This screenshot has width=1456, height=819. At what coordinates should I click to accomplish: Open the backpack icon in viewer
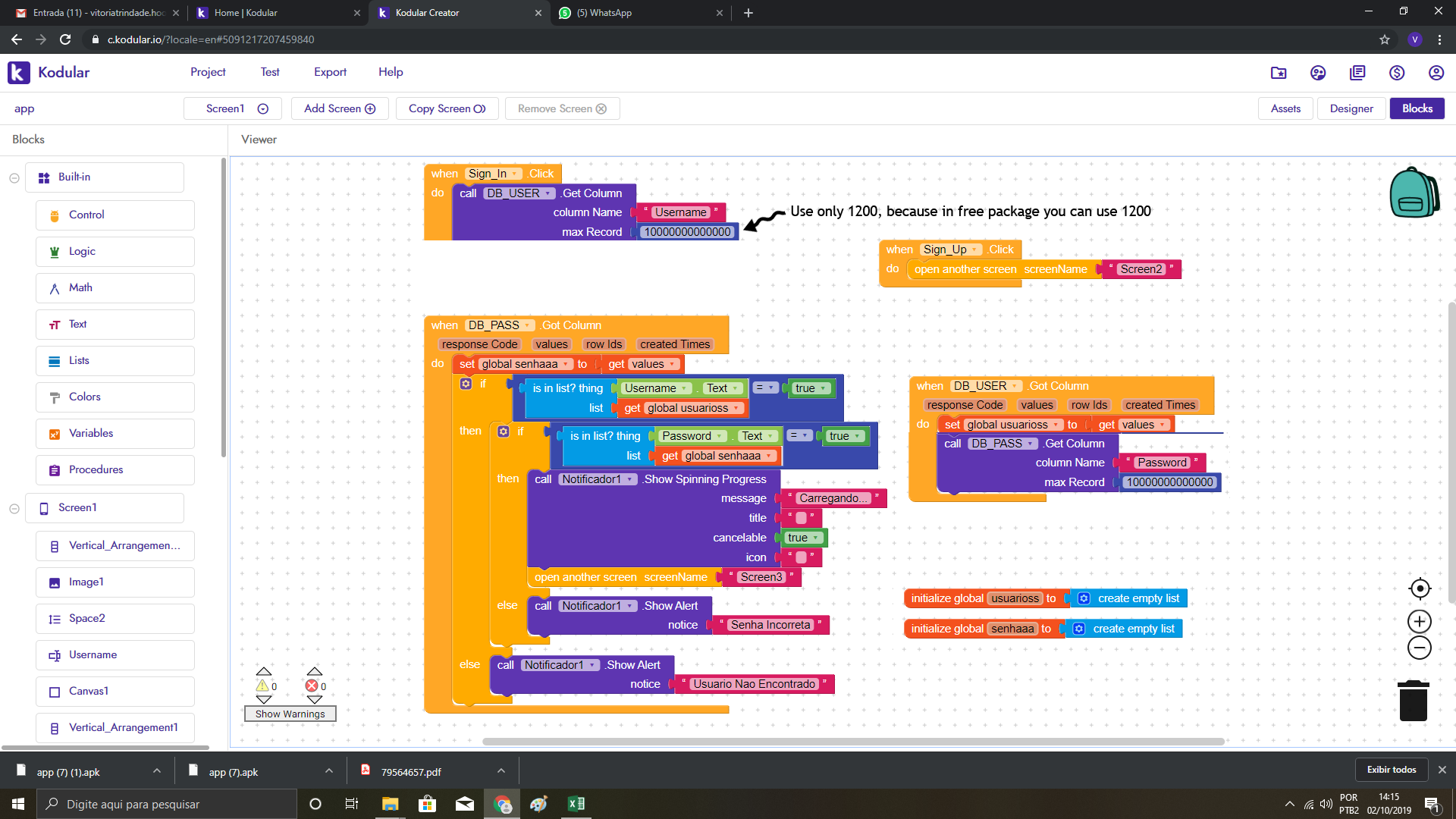point(1414,192)
